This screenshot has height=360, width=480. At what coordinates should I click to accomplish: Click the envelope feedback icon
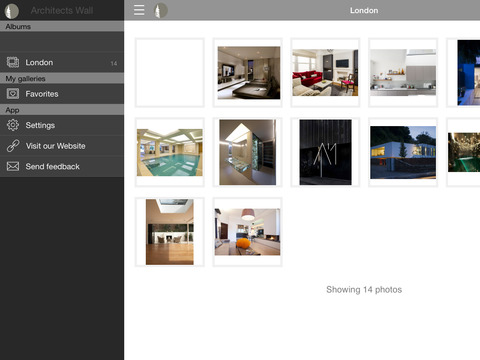(x=13, y=166)
